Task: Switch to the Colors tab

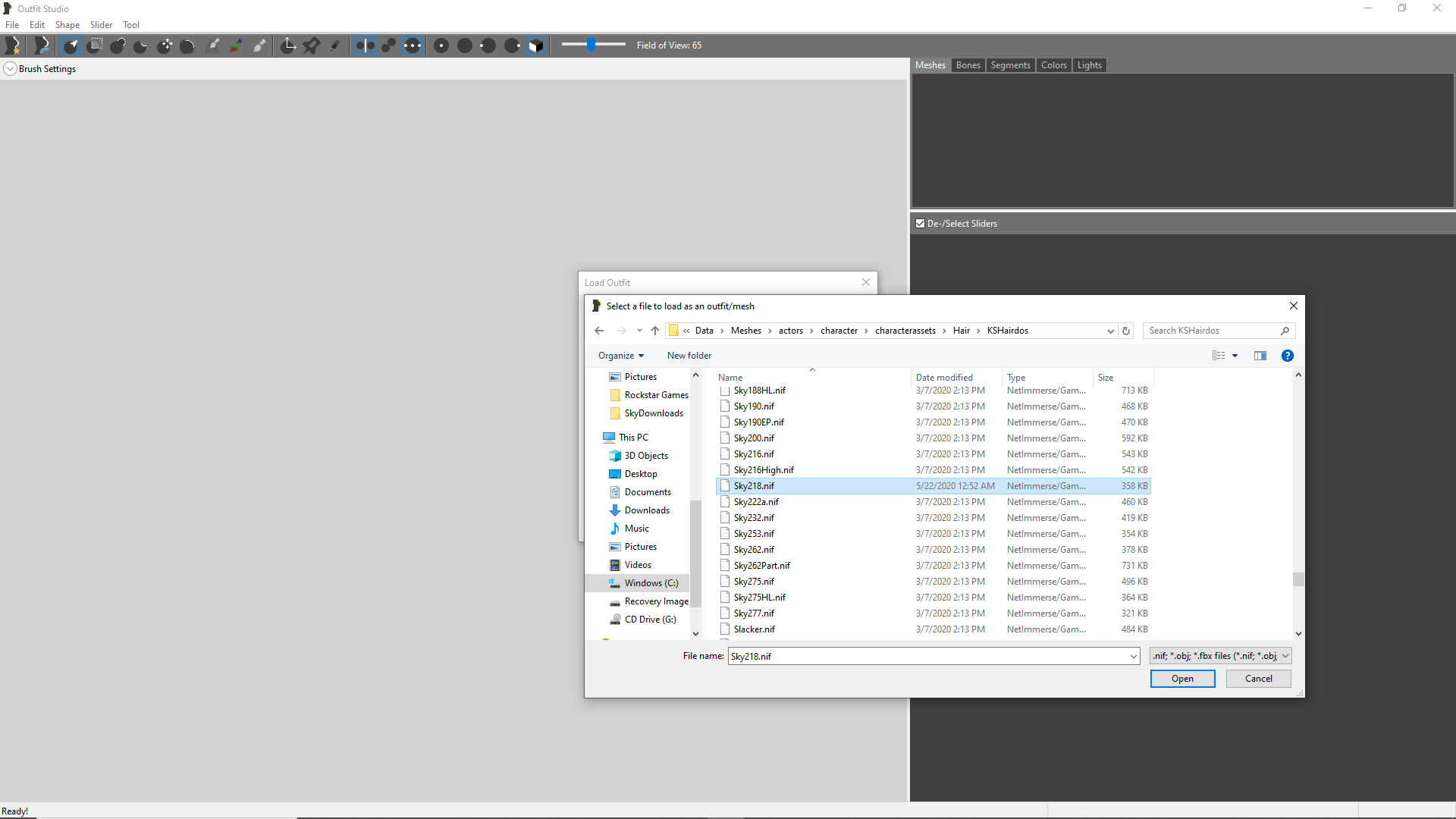Action: point(1053,65)
